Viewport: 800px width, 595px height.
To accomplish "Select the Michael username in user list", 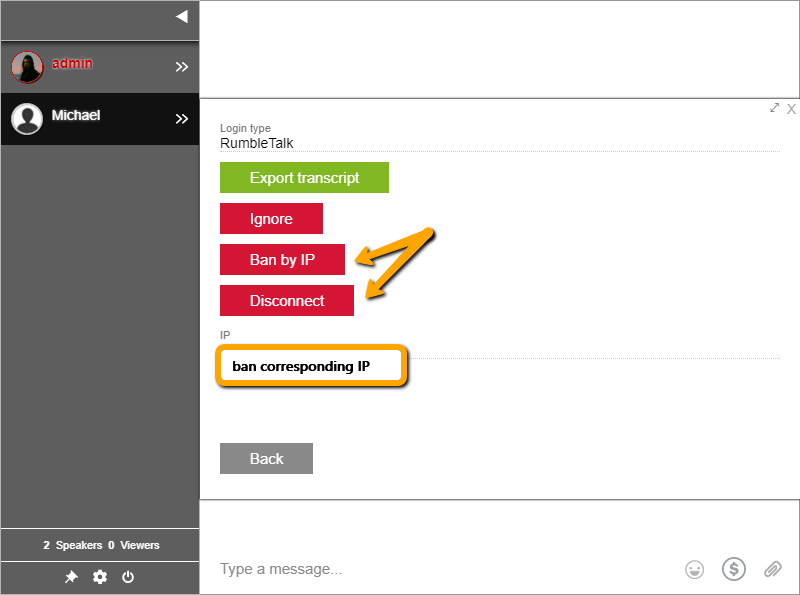I will click(76, 116).
